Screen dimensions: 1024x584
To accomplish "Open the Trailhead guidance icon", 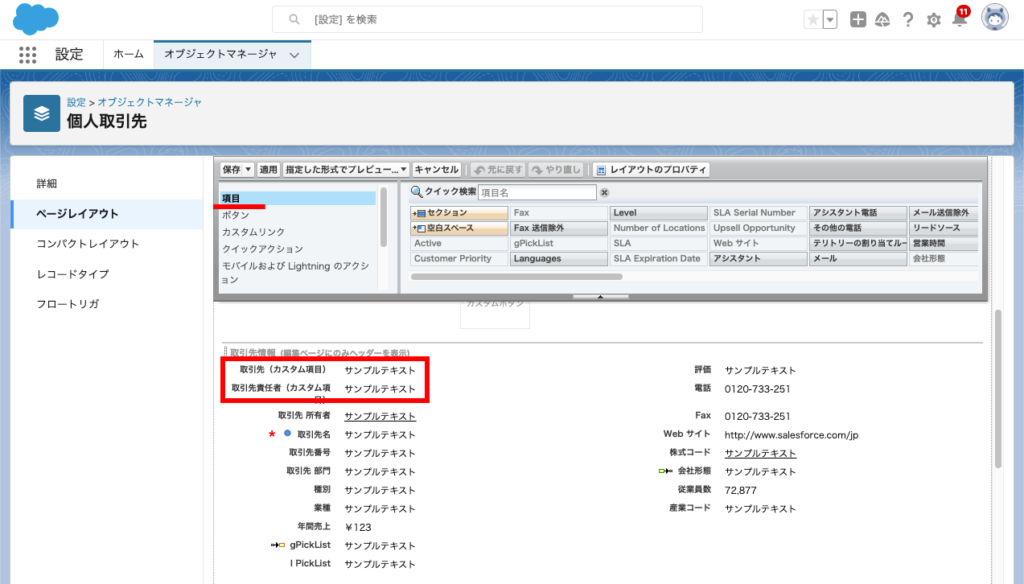I will (x=882, y=20).
